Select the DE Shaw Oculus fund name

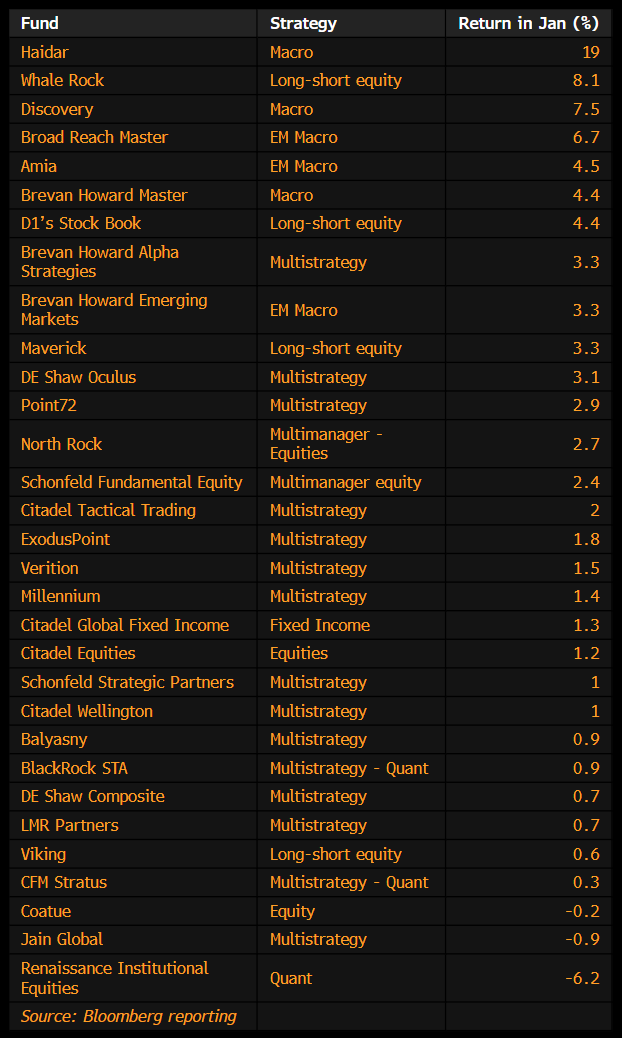pyautogui.click(x=78, y=377)
